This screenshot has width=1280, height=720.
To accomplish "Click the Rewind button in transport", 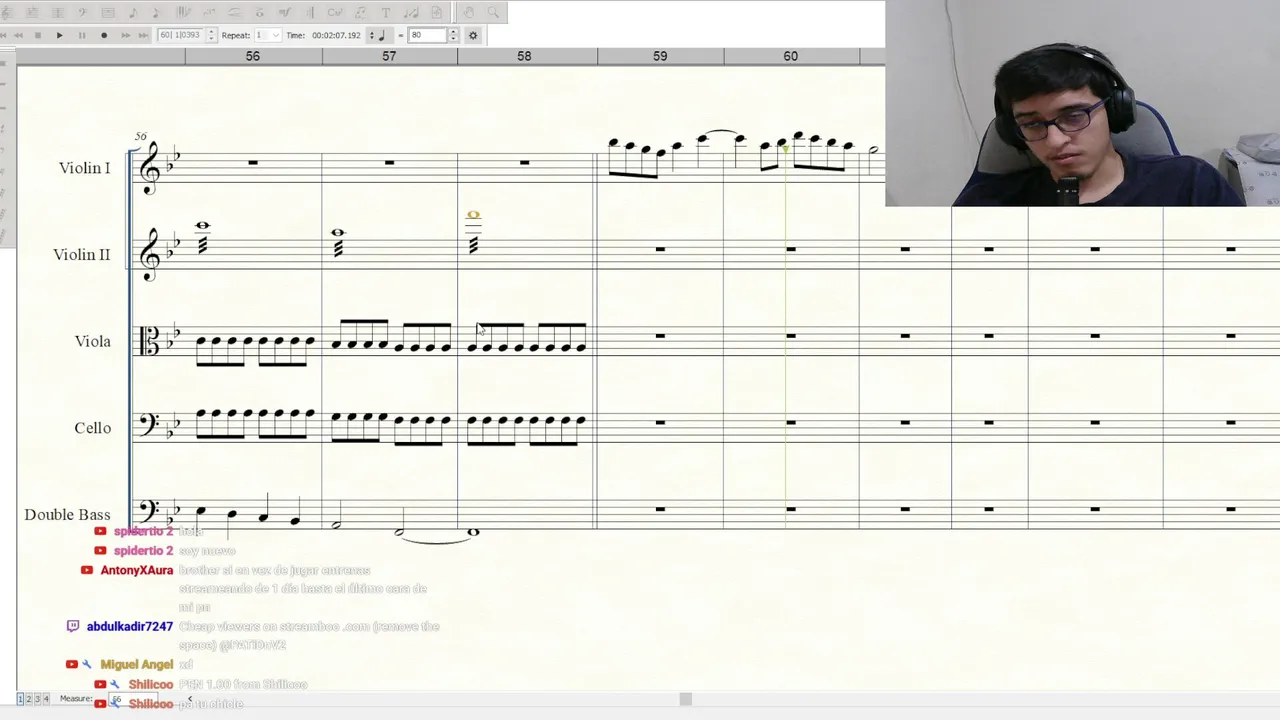I will [x=18, y=35].
